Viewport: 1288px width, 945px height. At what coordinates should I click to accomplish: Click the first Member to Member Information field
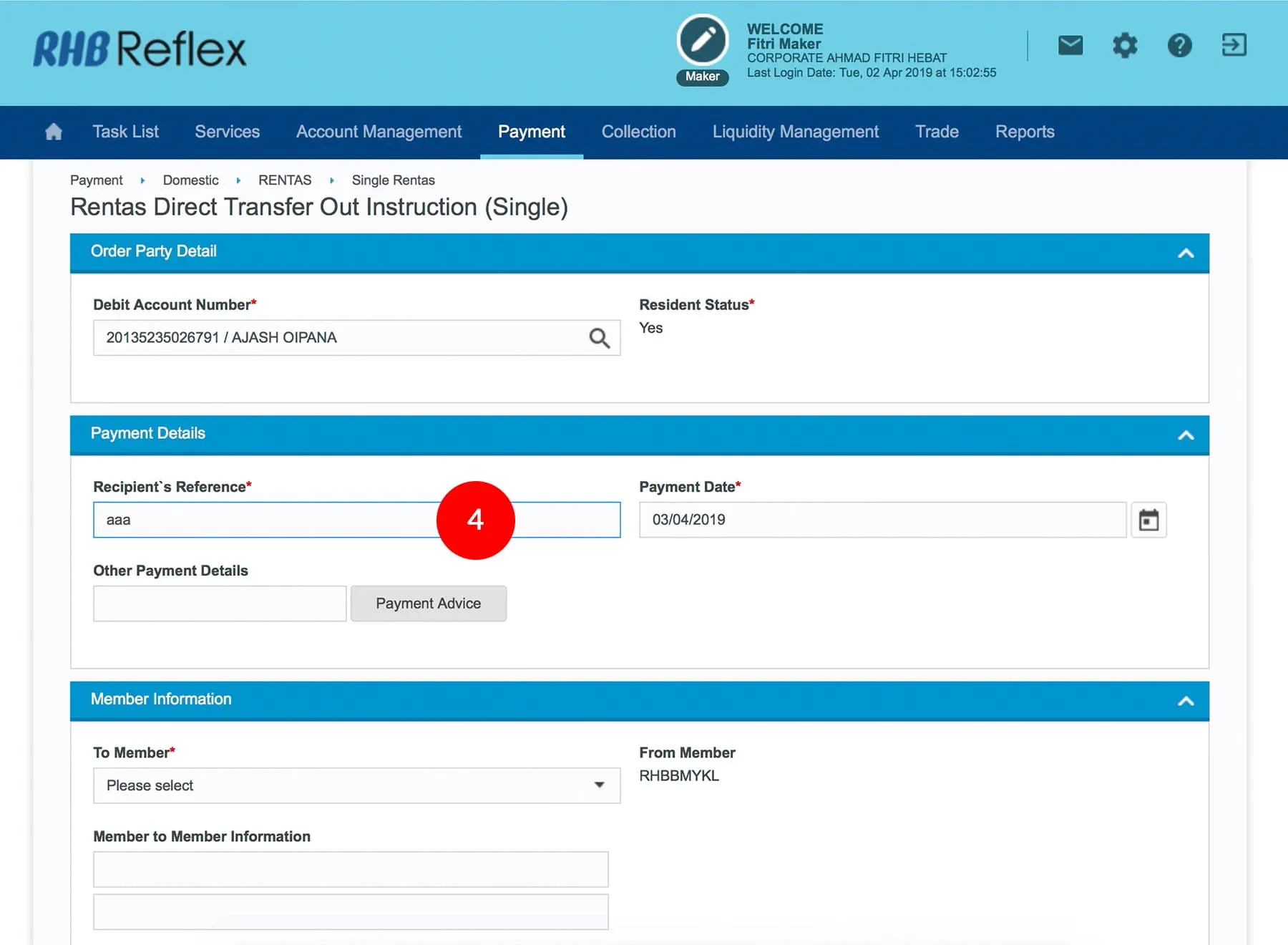coord(351,869)
